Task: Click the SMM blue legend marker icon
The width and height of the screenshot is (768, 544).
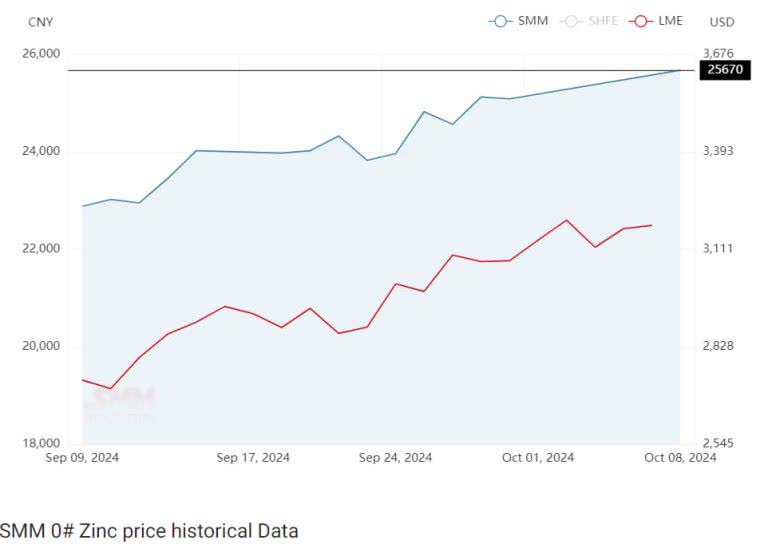Action: point(501,21)
